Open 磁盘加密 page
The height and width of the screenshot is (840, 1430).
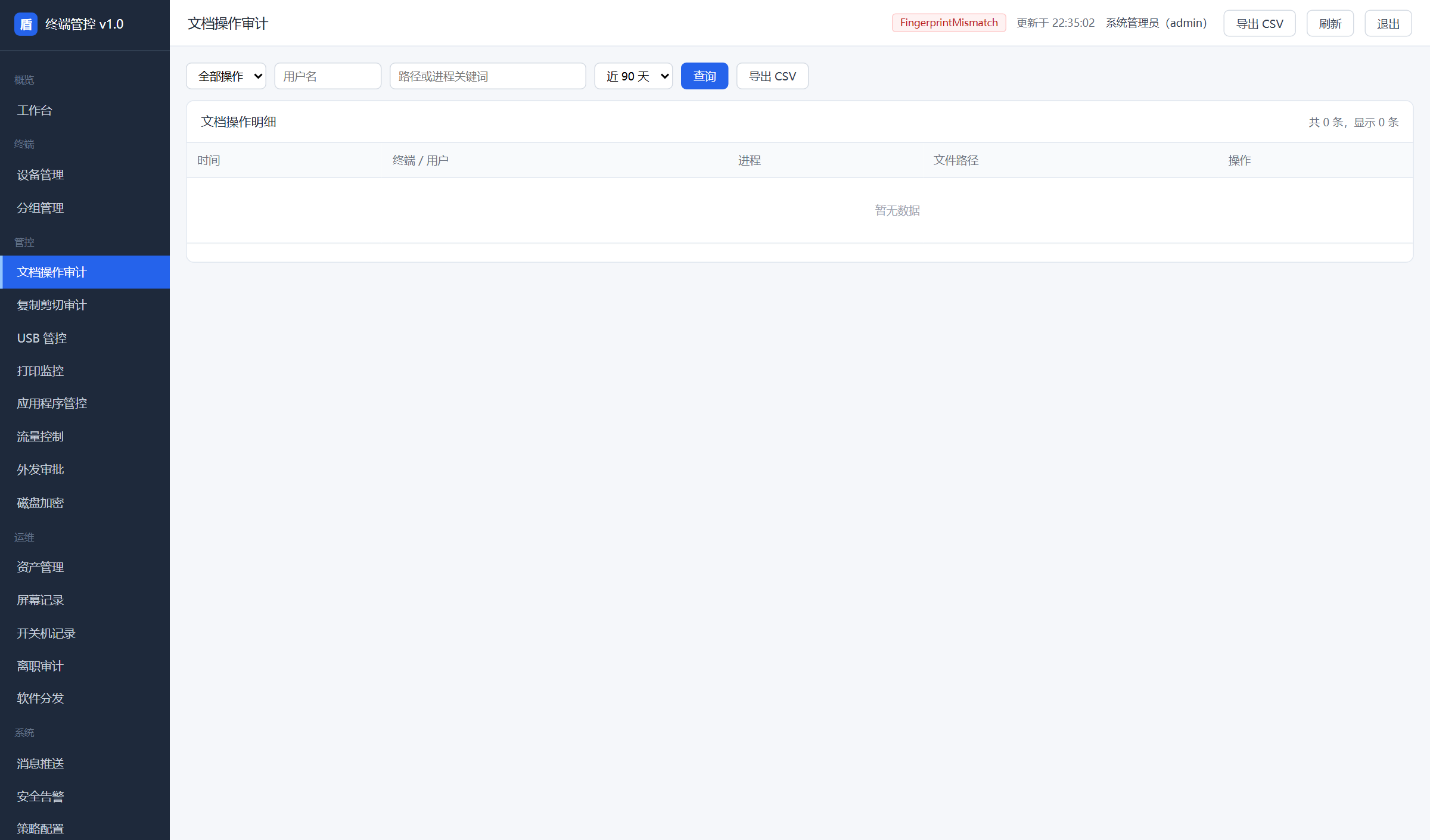[85, 503]
